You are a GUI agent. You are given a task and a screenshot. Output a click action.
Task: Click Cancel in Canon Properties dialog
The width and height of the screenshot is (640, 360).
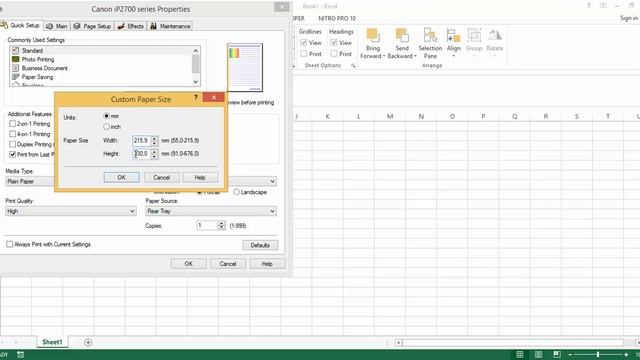228,264
